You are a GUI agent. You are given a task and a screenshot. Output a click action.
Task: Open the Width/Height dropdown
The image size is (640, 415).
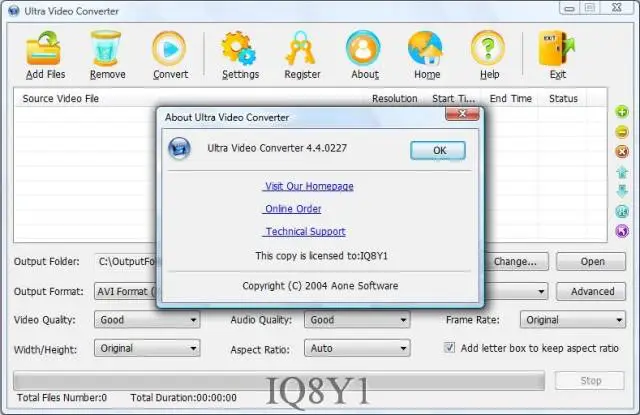point(147,348)
